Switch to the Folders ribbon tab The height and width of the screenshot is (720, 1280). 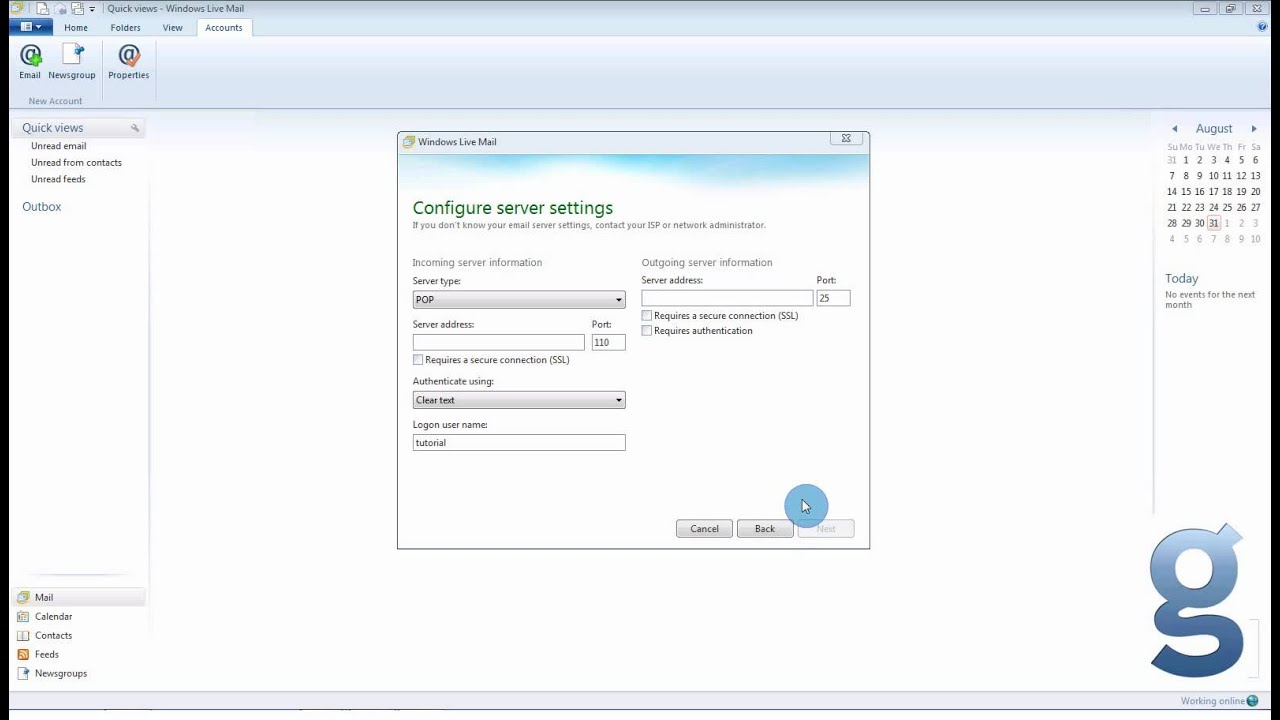[126, 28]
